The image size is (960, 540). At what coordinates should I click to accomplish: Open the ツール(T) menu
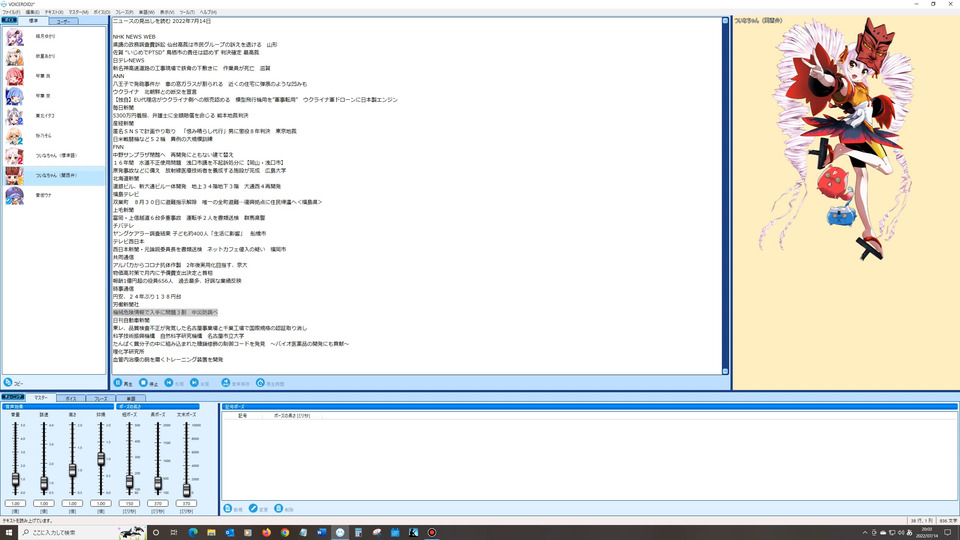tap(187, 12)
